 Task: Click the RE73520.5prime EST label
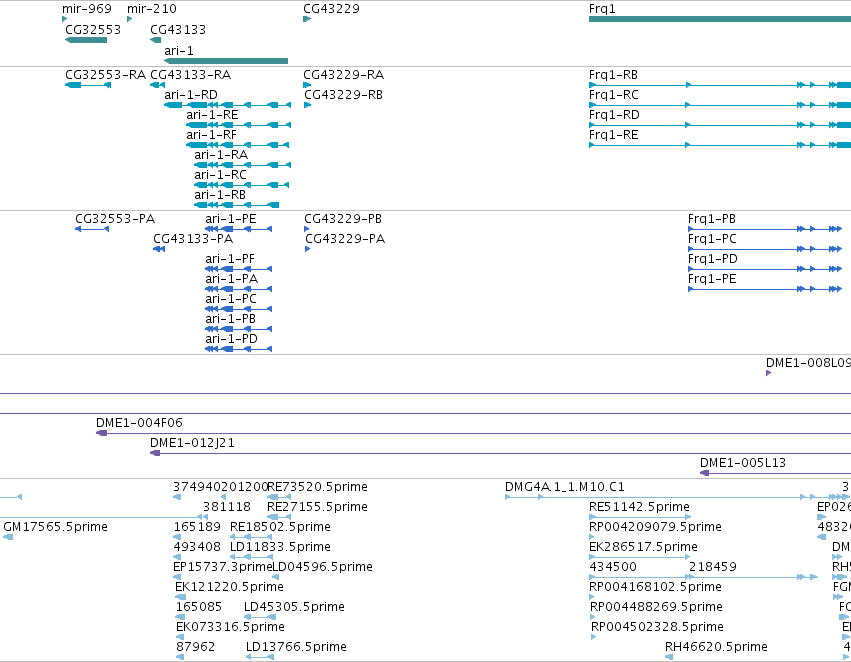pos(317,487)
